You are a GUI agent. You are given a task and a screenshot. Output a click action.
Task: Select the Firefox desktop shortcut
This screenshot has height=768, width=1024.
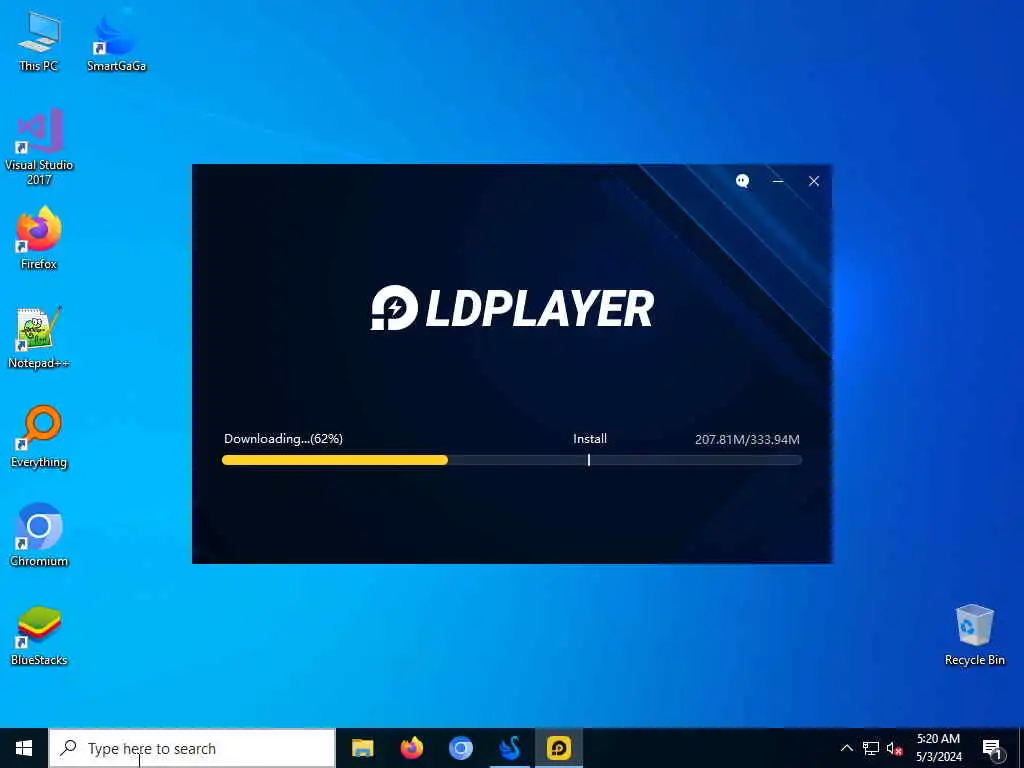(x=39, y=238)
